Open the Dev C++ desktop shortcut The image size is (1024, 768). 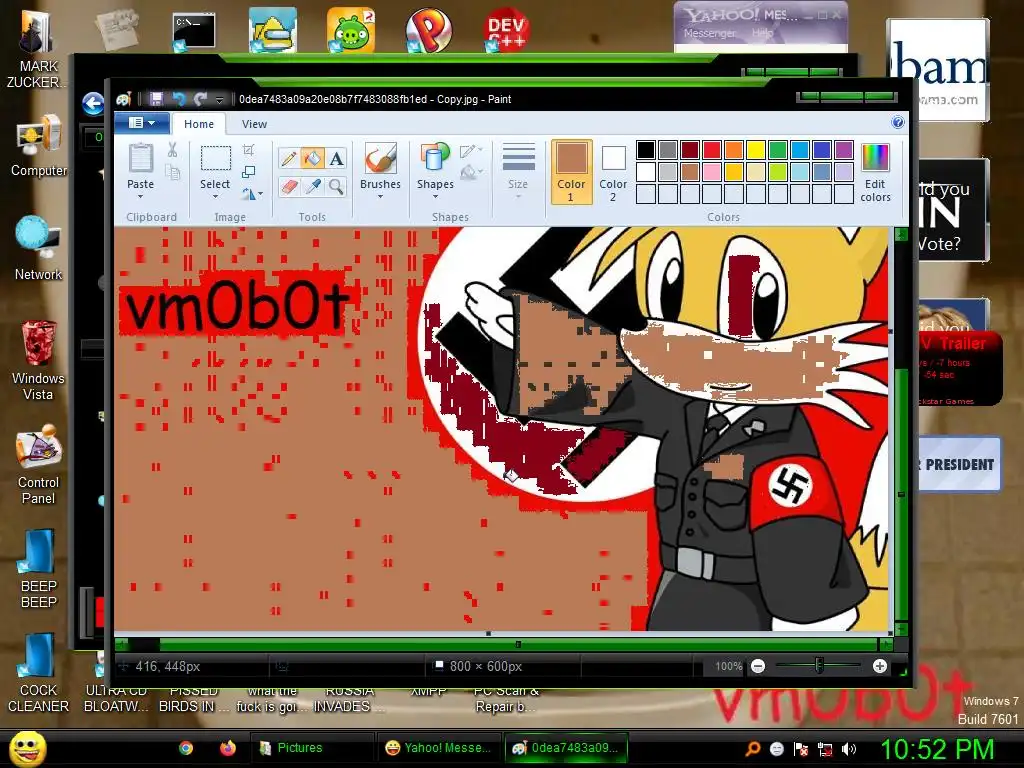(507, 30)
